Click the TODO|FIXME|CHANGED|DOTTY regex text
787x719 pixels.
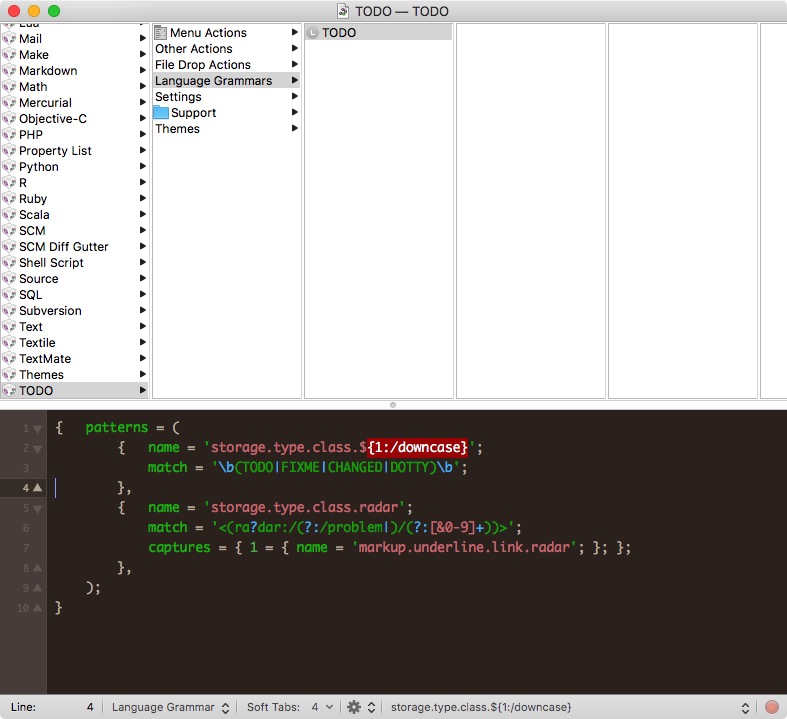point(335,468)
